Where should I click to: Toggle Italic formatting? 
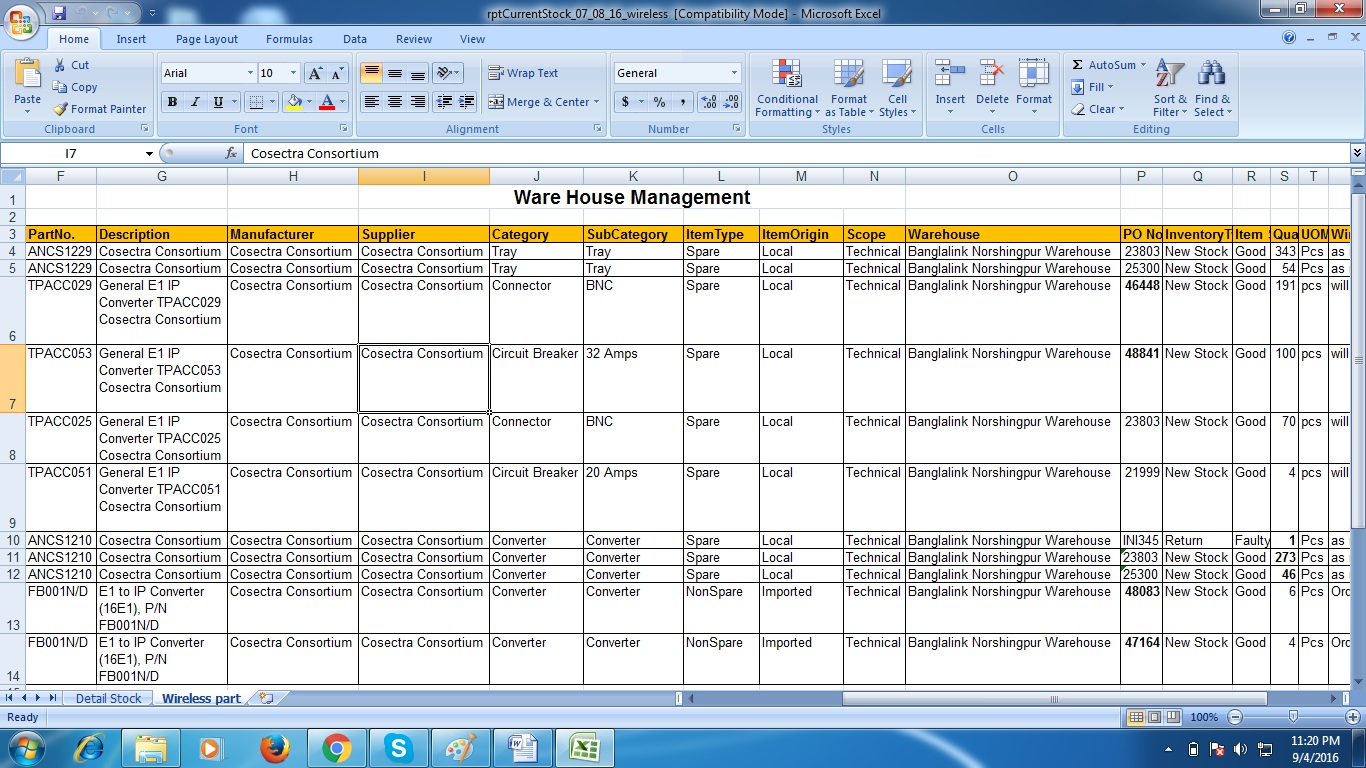pyautogui.click(x=195, y=102)
